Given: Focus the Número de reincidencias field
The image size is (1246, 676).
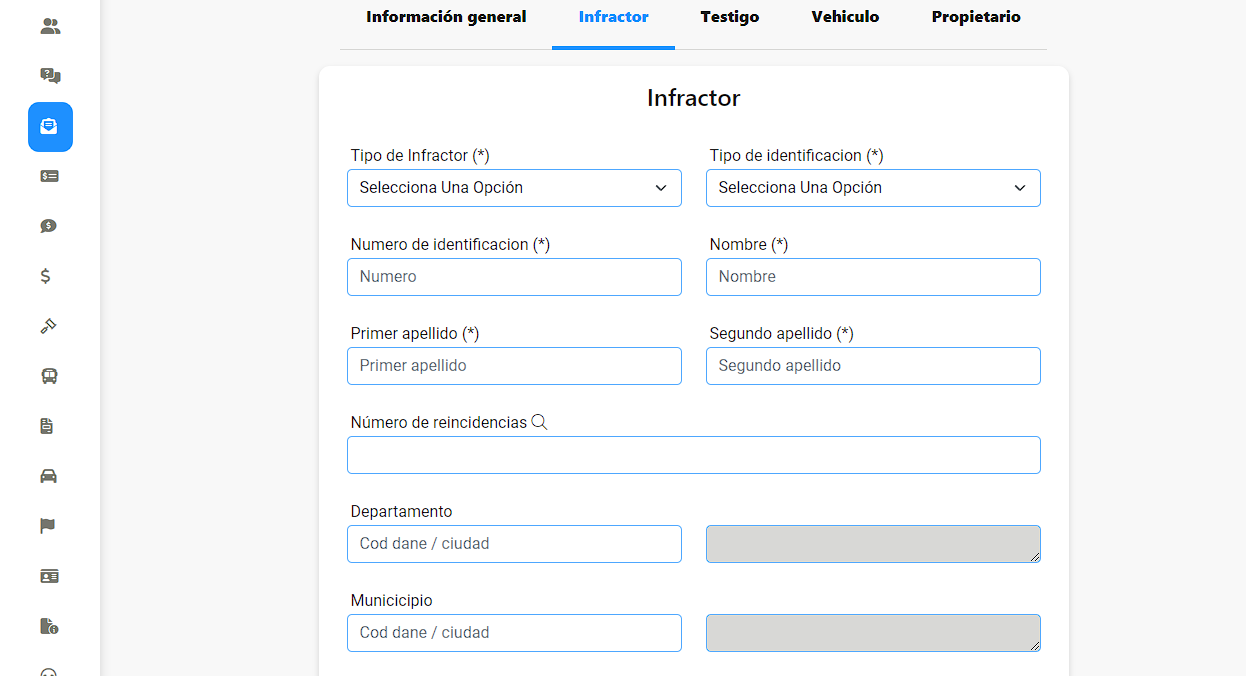Looking at the screenshot, I should coord(694,455).
